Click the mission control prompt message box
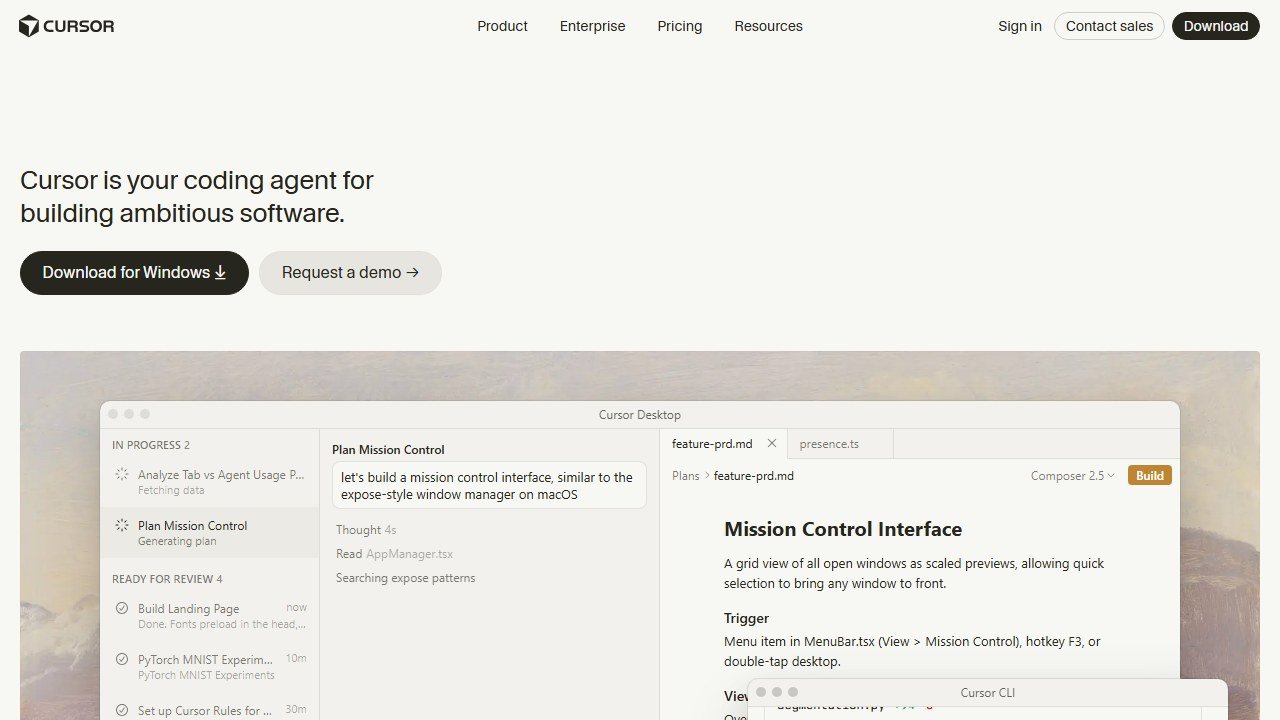The width and height of the screenshot is (1280, 720). coord(489,485)
